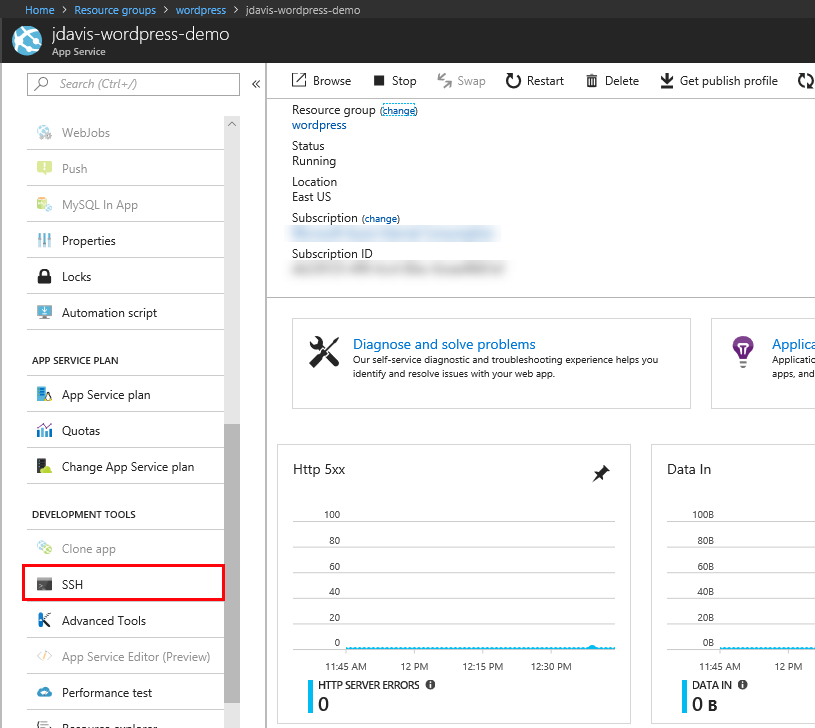The height and width of the screenshot is (728, 815).
Task: Click the sidebar scroll up arrow
Action: [232, 124]
